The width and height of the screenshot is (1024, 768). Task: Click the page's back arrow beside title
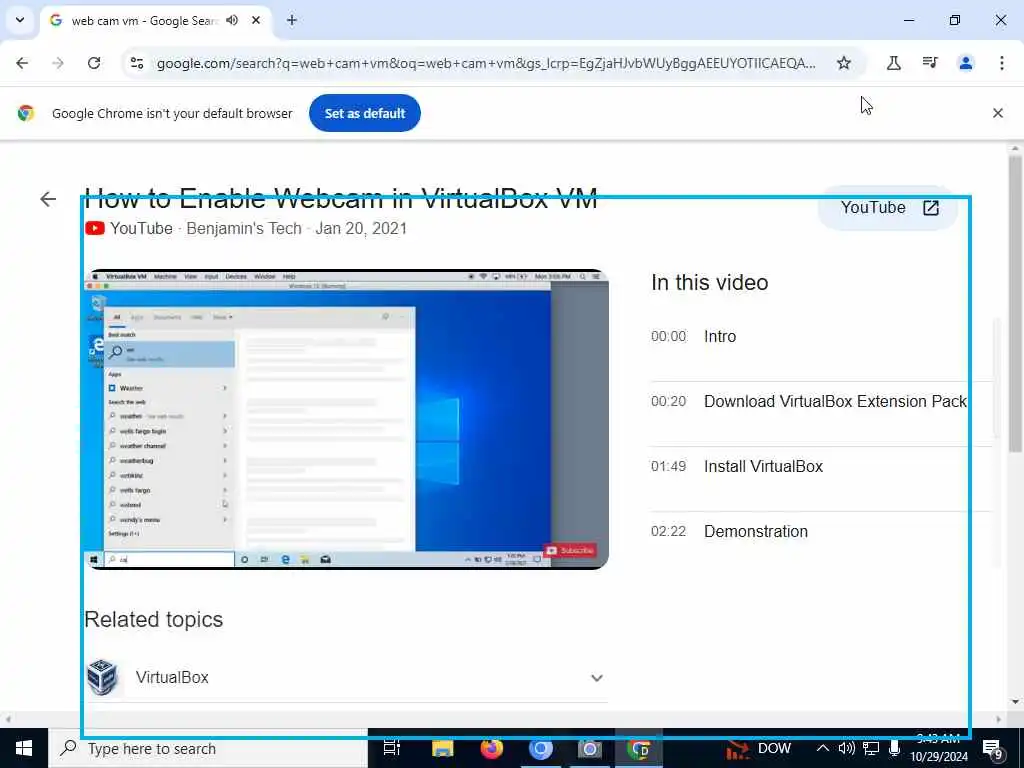(x=48, y=199)
